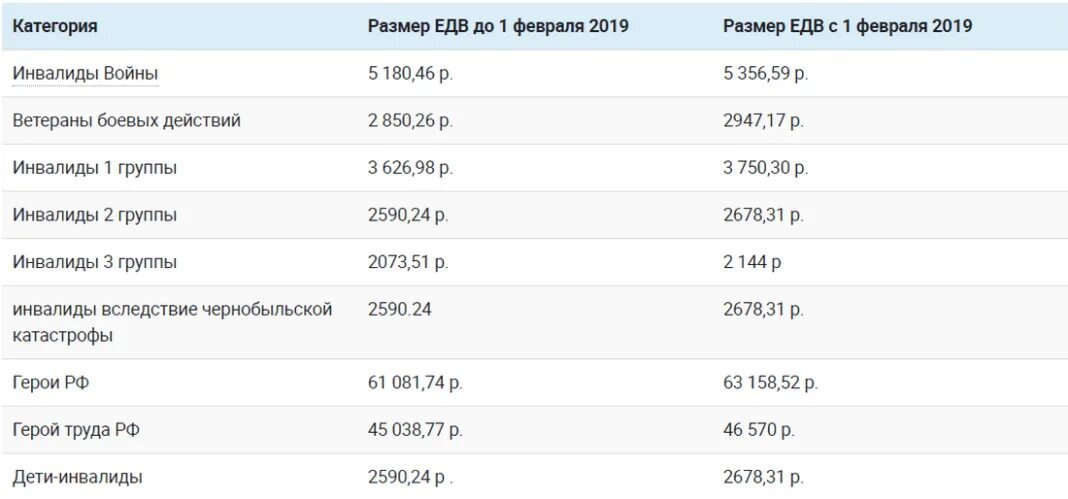Select the value "46 570 р."
The image size is (1068, 499).
coord(759,430)
